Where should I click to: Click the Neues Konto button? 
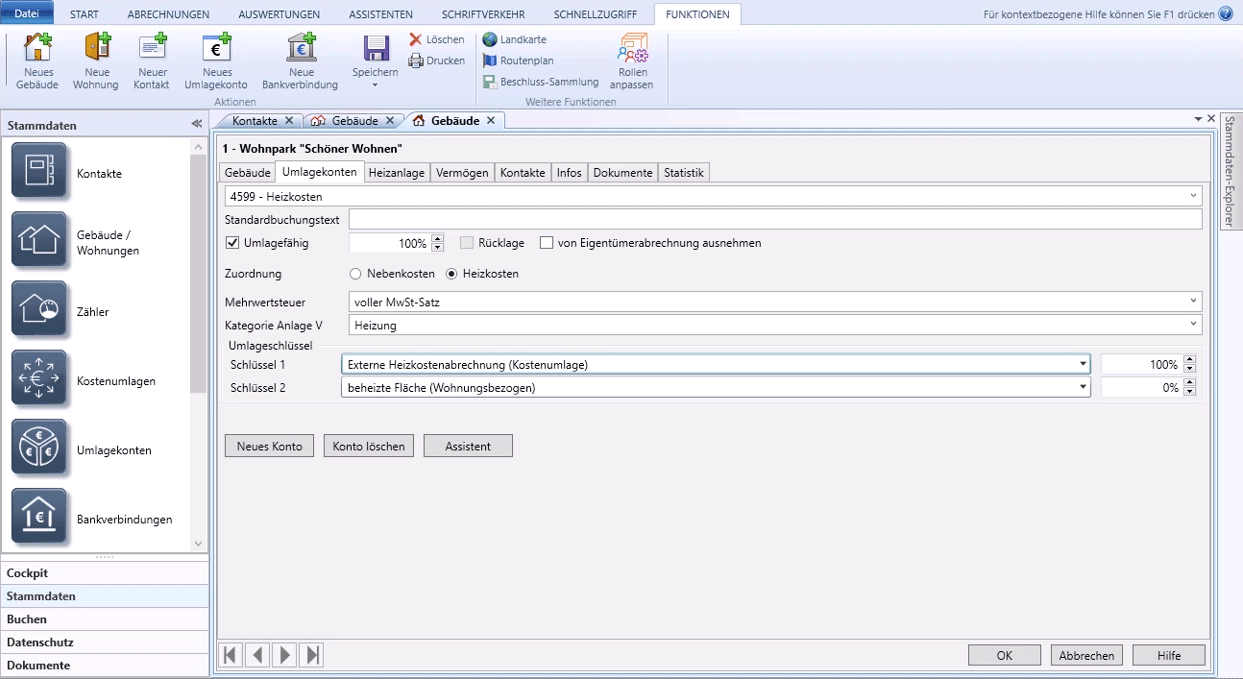(270, 446)
